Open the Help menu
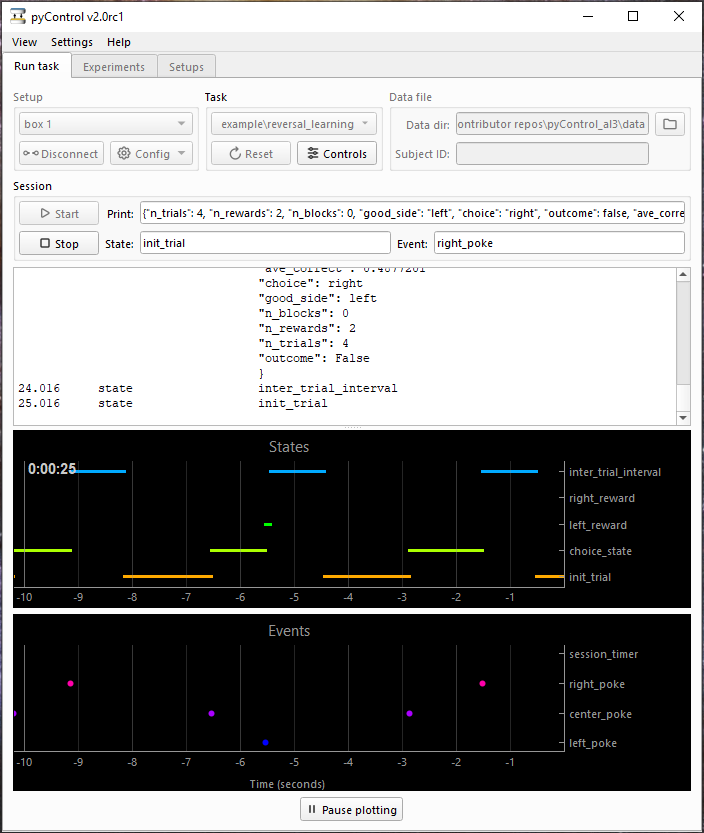The height and width of the screenshot is (833, 704). click(118, 42)
